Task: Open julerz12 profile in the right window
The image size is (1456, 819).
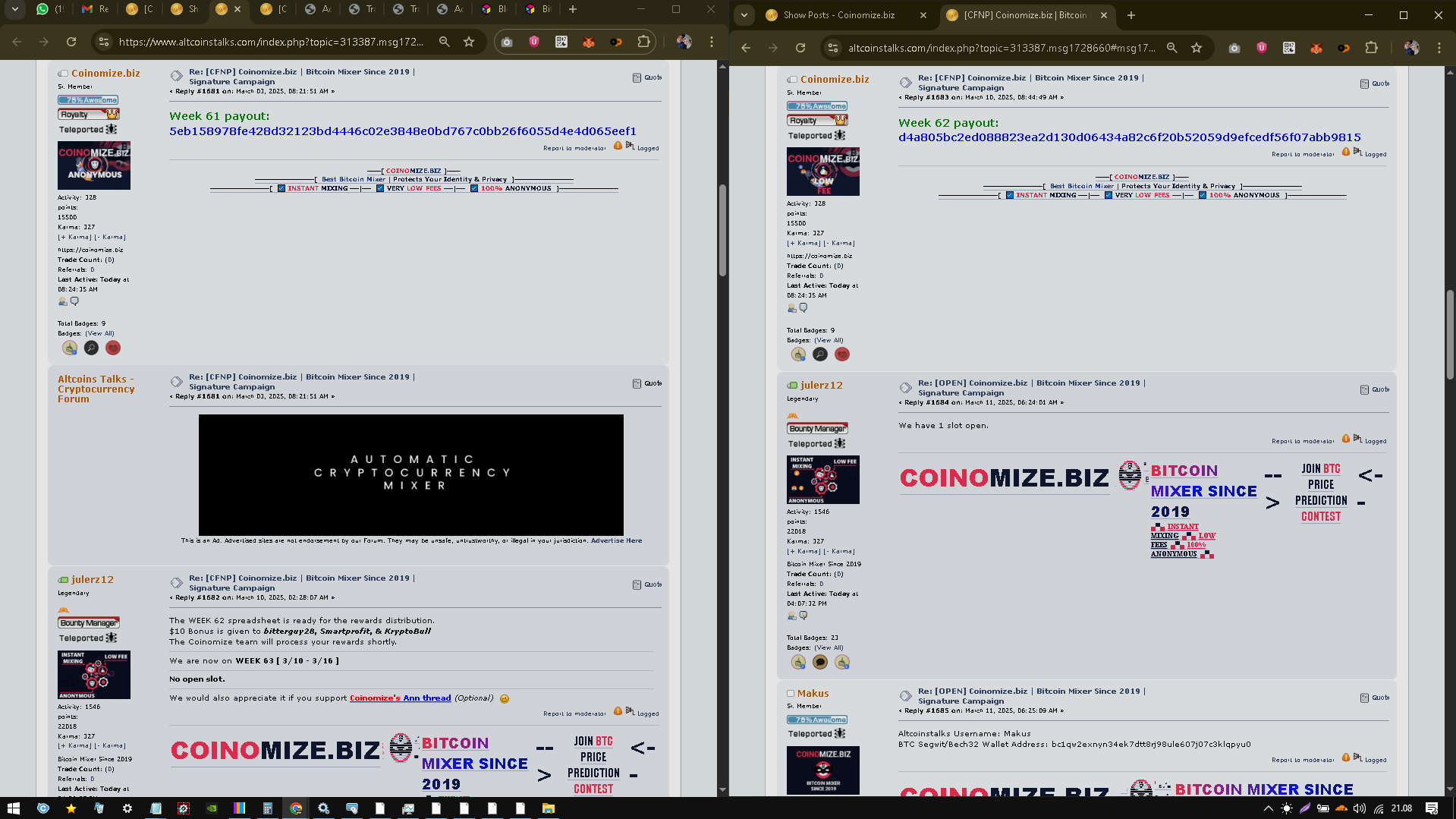Action: coord(822,385)
